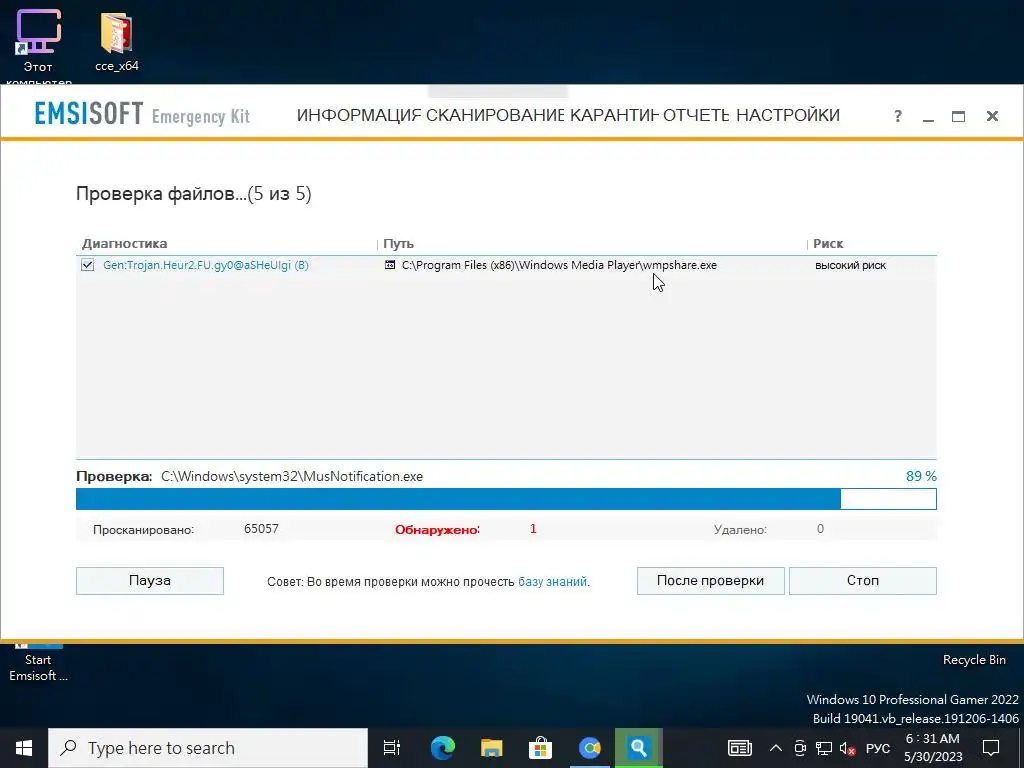Switch to the СКАНИРОВАНИЕ tab
Viewport: 1024px width, 768px height.
(495, 116)
